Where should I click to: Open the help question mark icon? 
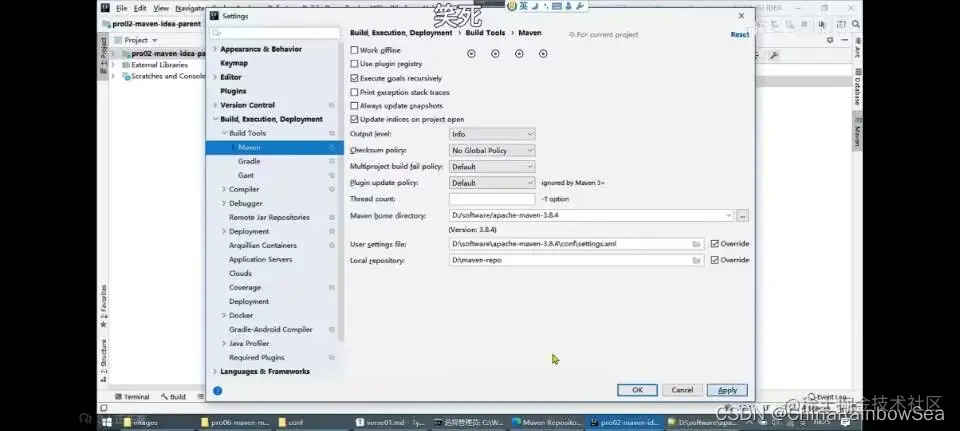[217, 391]
